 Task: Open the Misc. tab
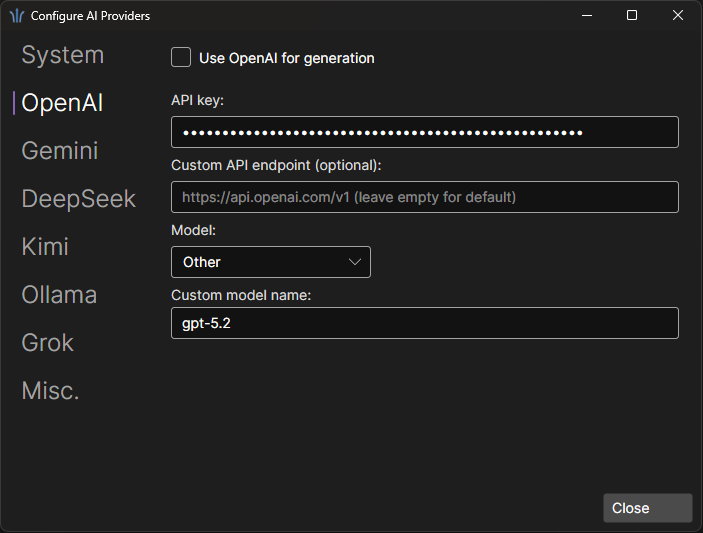(50, 391)
